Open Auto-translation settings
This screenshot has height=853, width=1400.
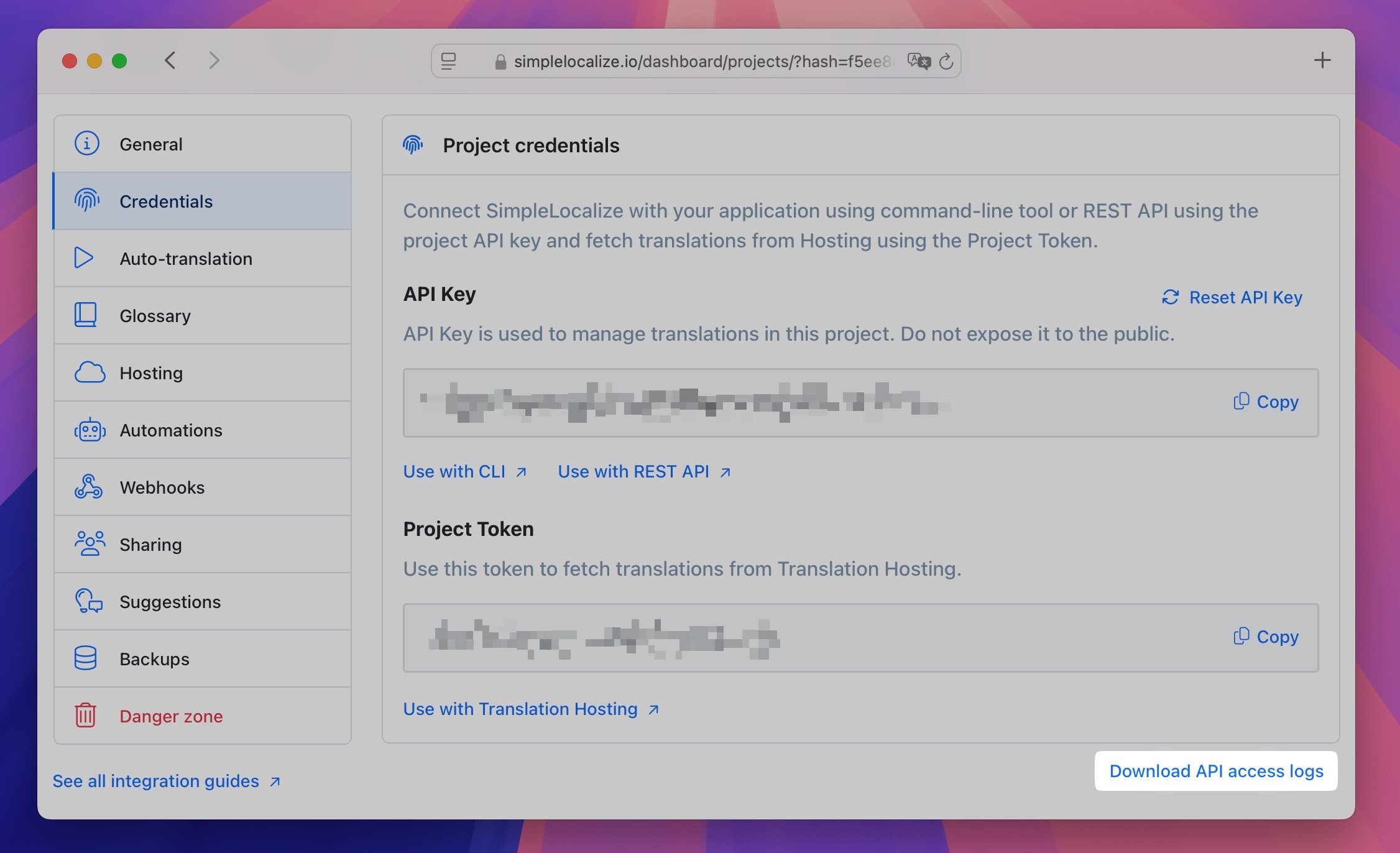(203, 259)
